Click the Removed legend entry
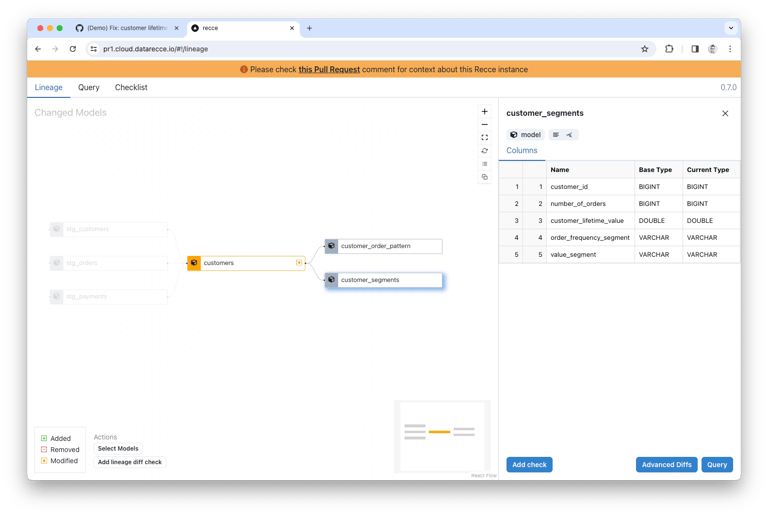Image resolution: width=768 pixels, height=516 pixels. tap(60, 450)
